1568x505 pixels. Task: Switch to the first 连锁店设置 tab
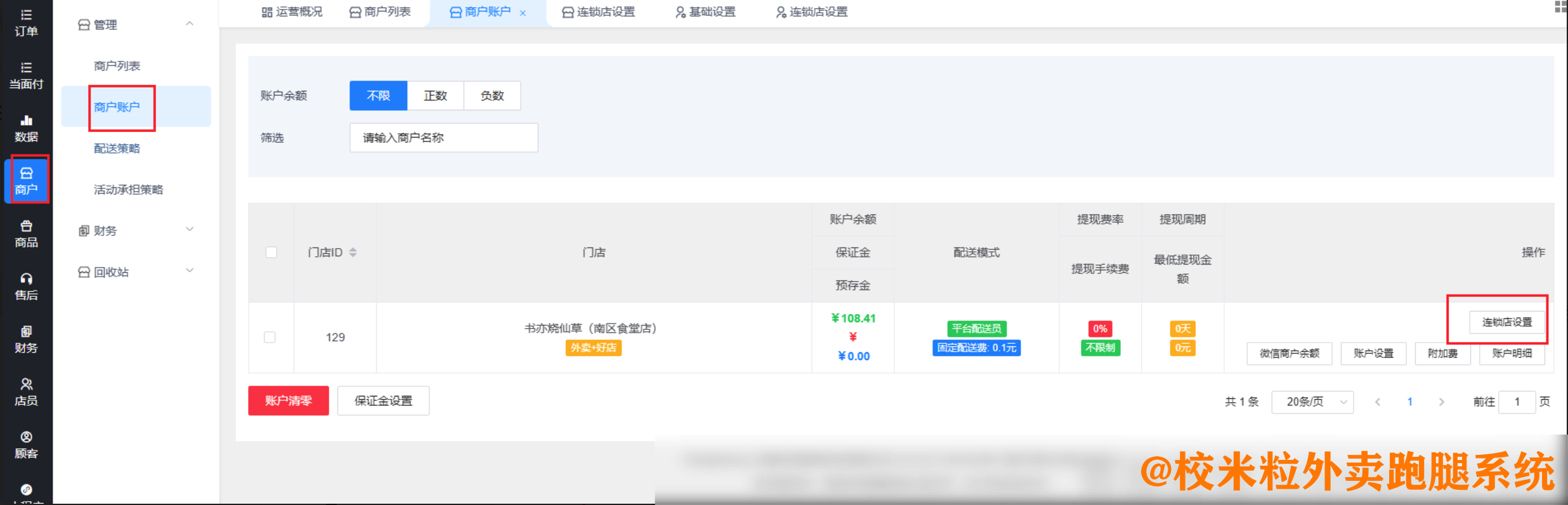[598, 12]
